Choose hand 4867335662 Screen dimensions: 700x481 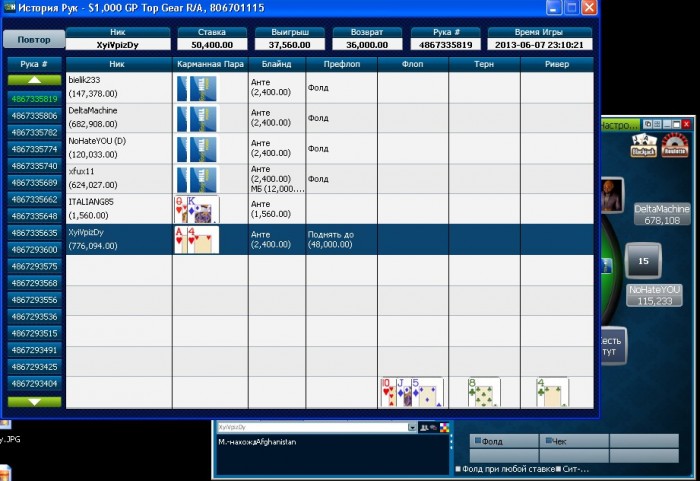point(34,199)
